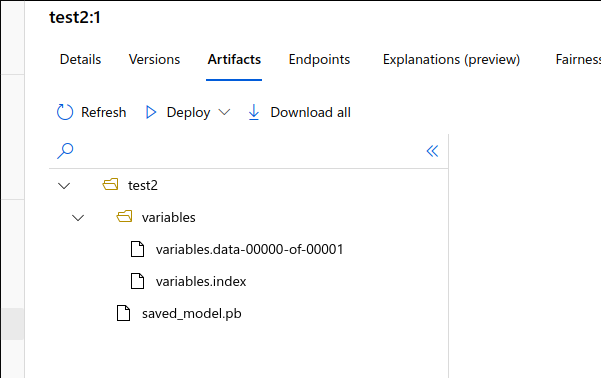This screenshot has height=378, width=601.
Task: Select the Artifacts tab
Action: [x=234, y=59]
